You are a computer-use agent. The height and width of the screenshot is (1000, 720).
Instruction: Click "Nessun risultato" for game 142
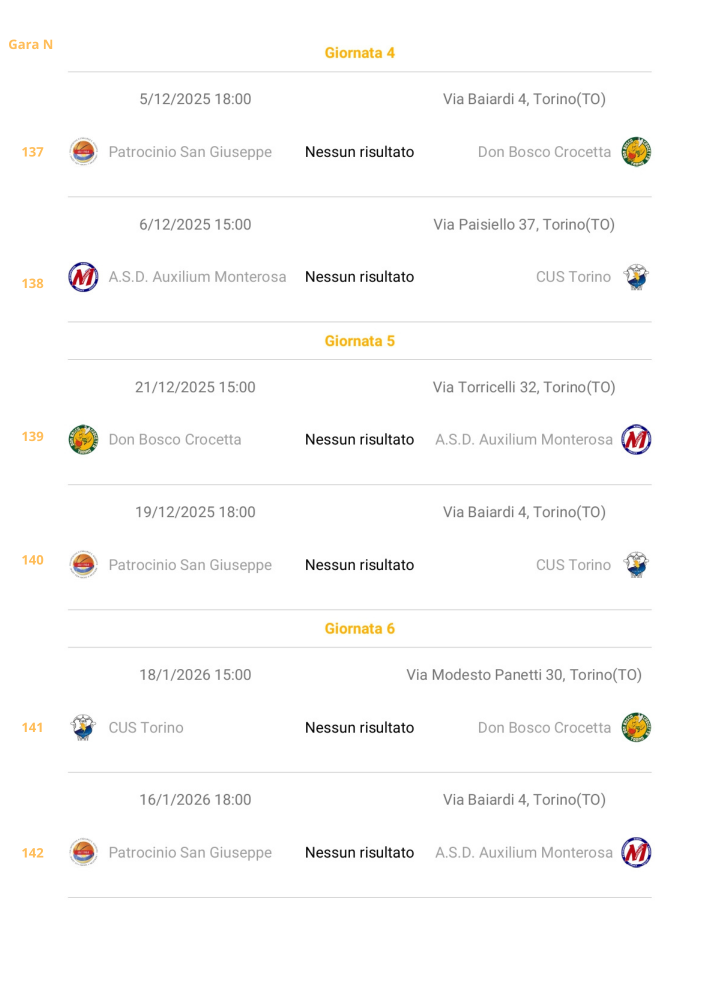click(x=359, y=853)
